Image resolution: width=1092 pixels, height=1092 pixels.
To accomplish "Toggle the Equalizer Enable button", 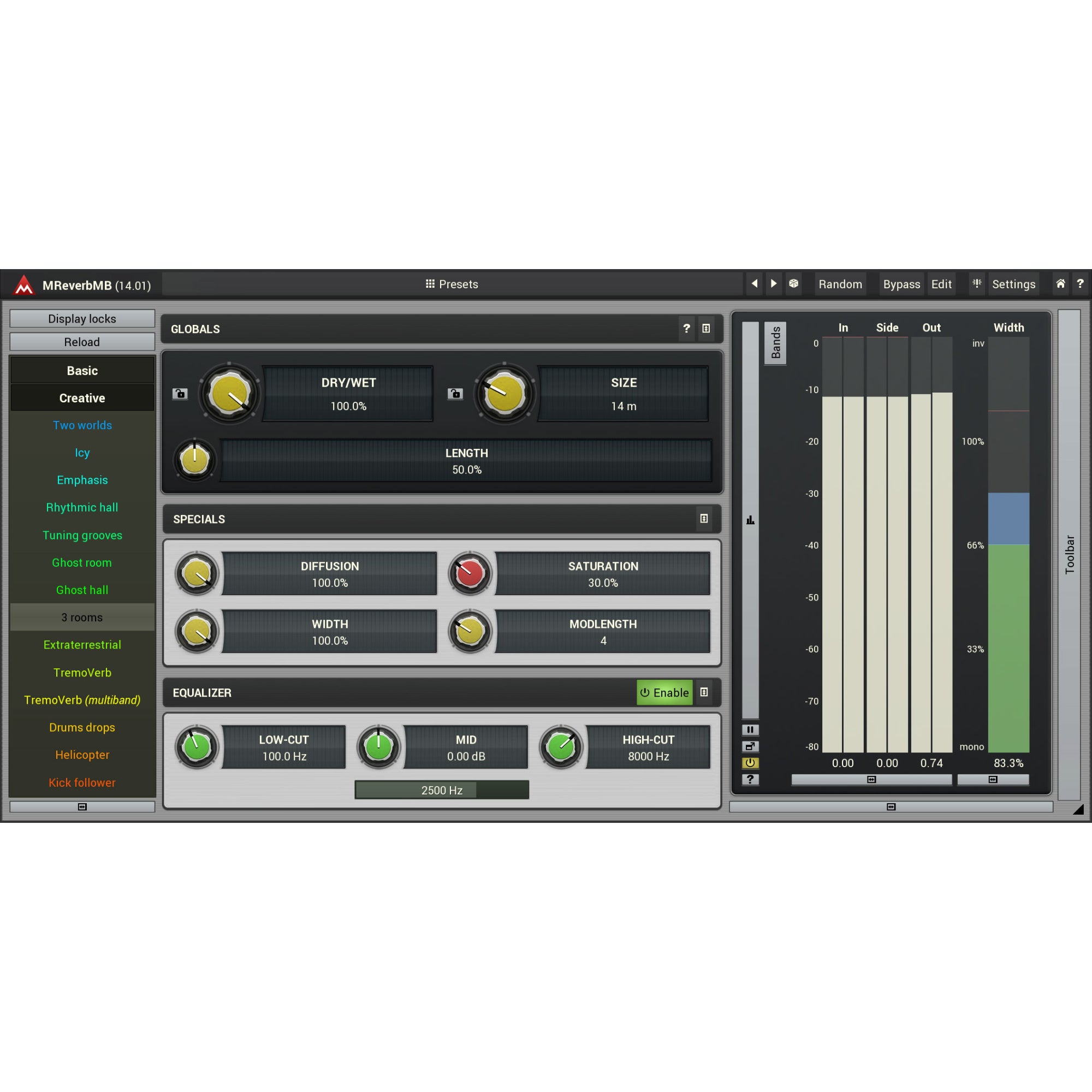I will pos(664,692).
